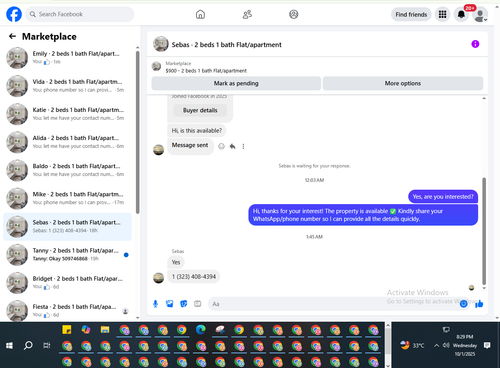Click the "Yes" reply from Sebas
Viewport: 500px width, 368px height.
pyautogui.click(x=176, y=262)
